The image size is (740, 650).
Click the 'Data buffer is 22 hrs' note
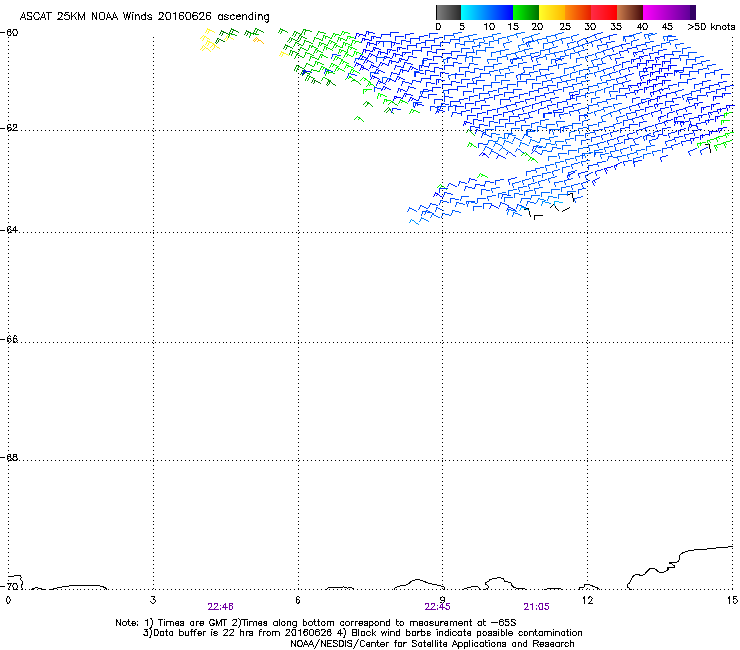tap(362, 633)
